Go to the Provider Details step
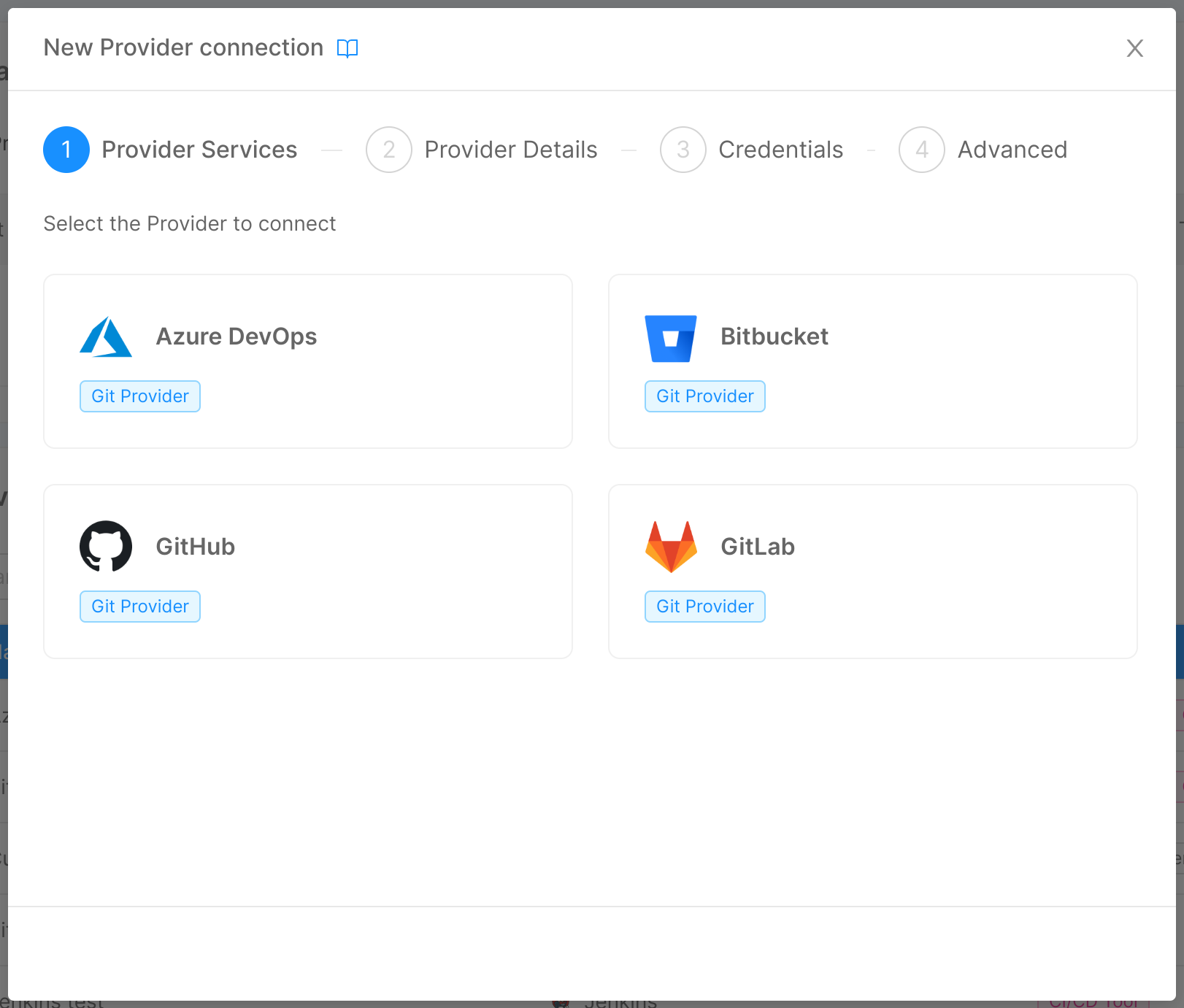 [x=511, y=149]
